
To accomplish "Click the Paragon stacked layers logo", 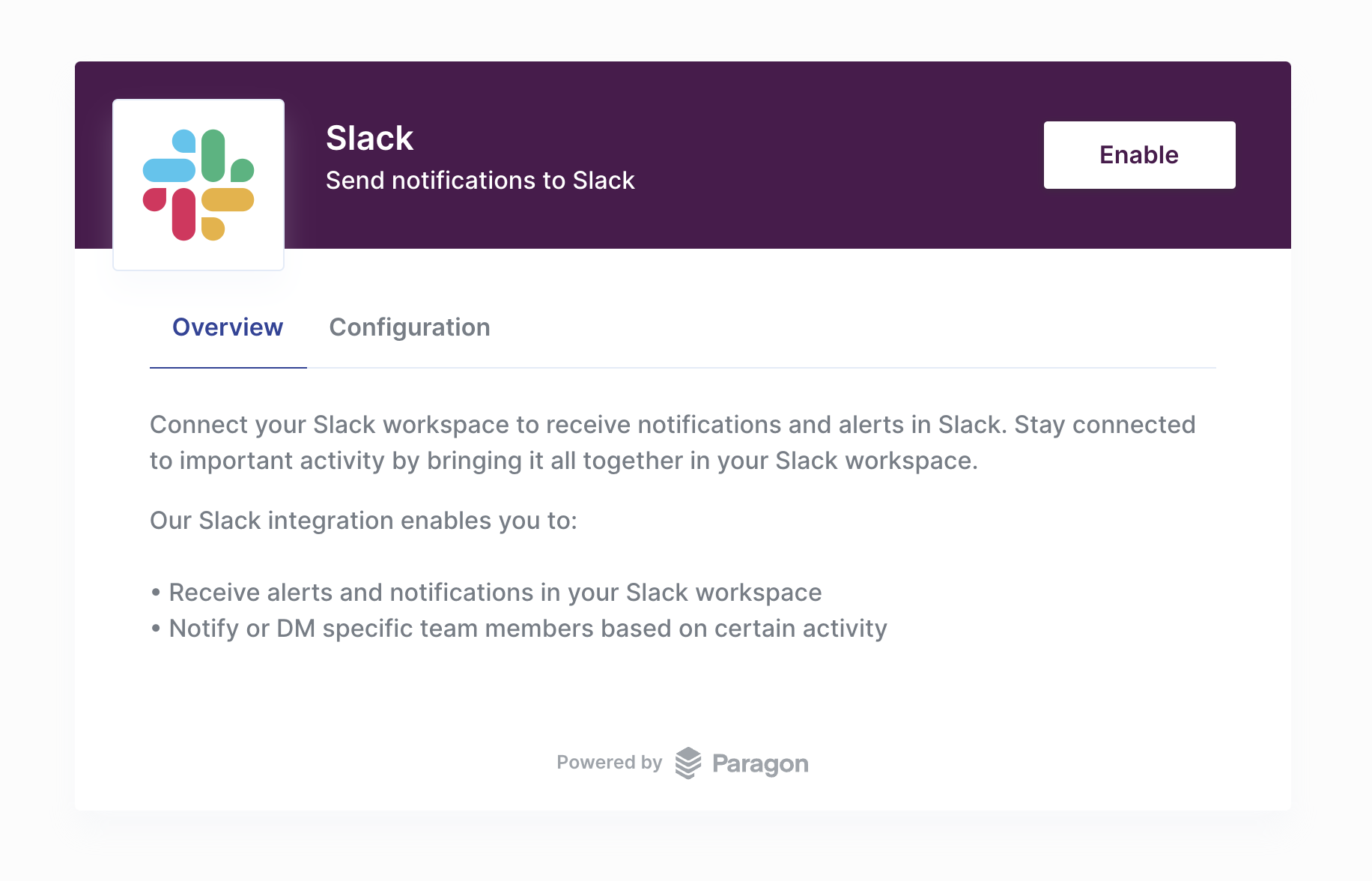I will tap(688, 763).
